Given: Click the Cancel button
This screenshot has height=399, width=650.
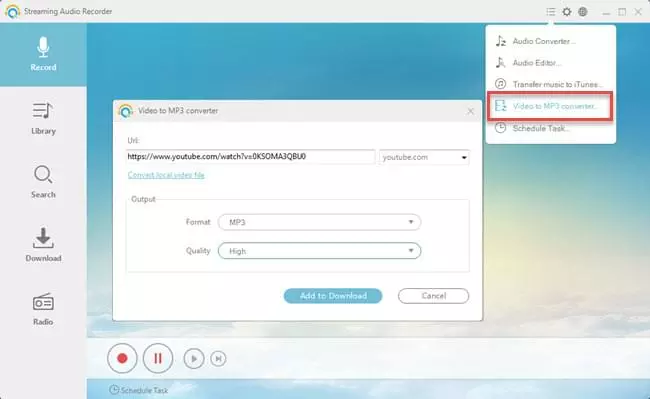Looking at the screenshot, I should [434, 296].
